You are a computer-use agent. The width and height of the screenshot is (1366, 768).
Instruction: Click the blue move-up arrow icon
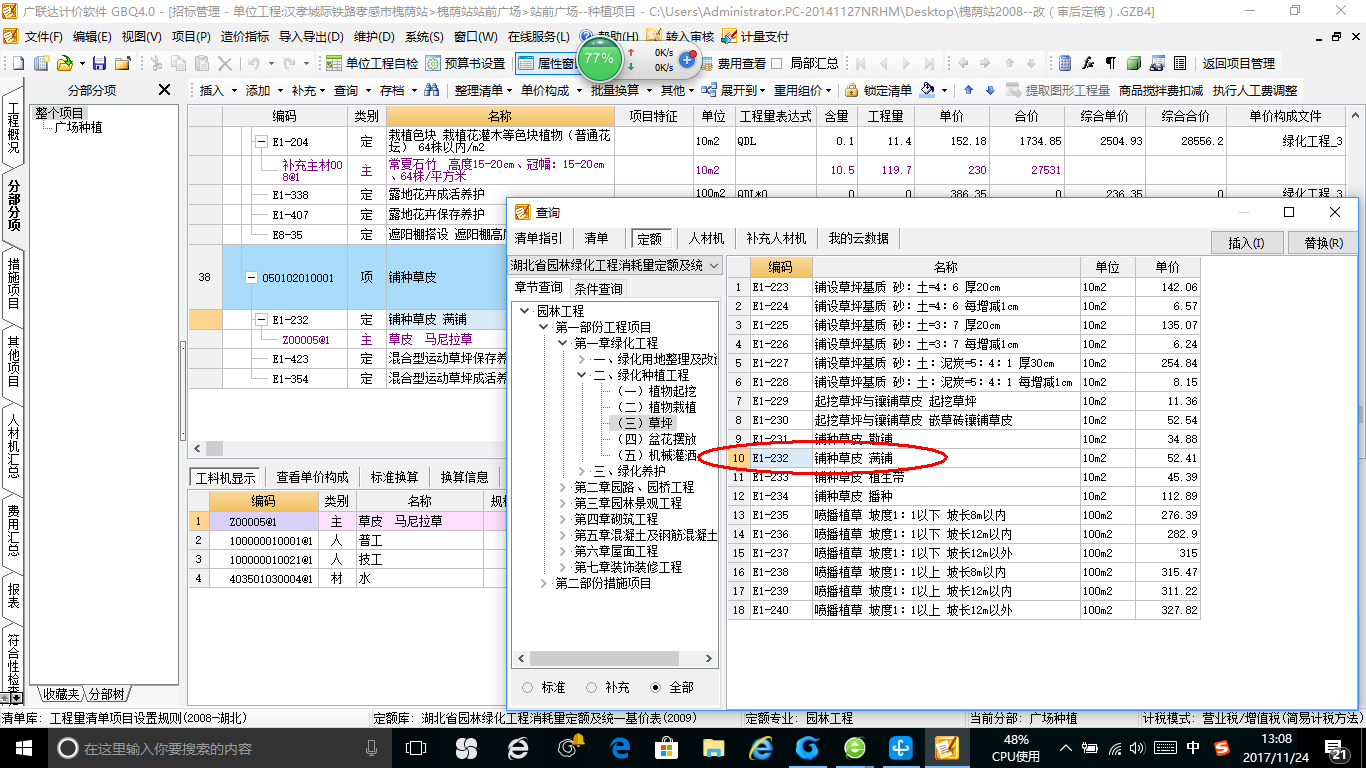point(969,90)
